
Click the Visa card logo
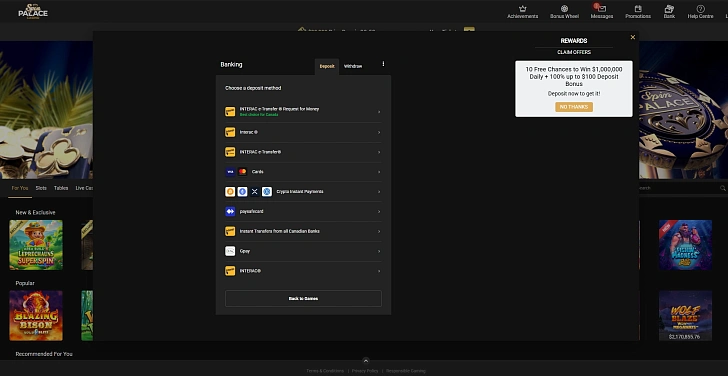[230, 172]
